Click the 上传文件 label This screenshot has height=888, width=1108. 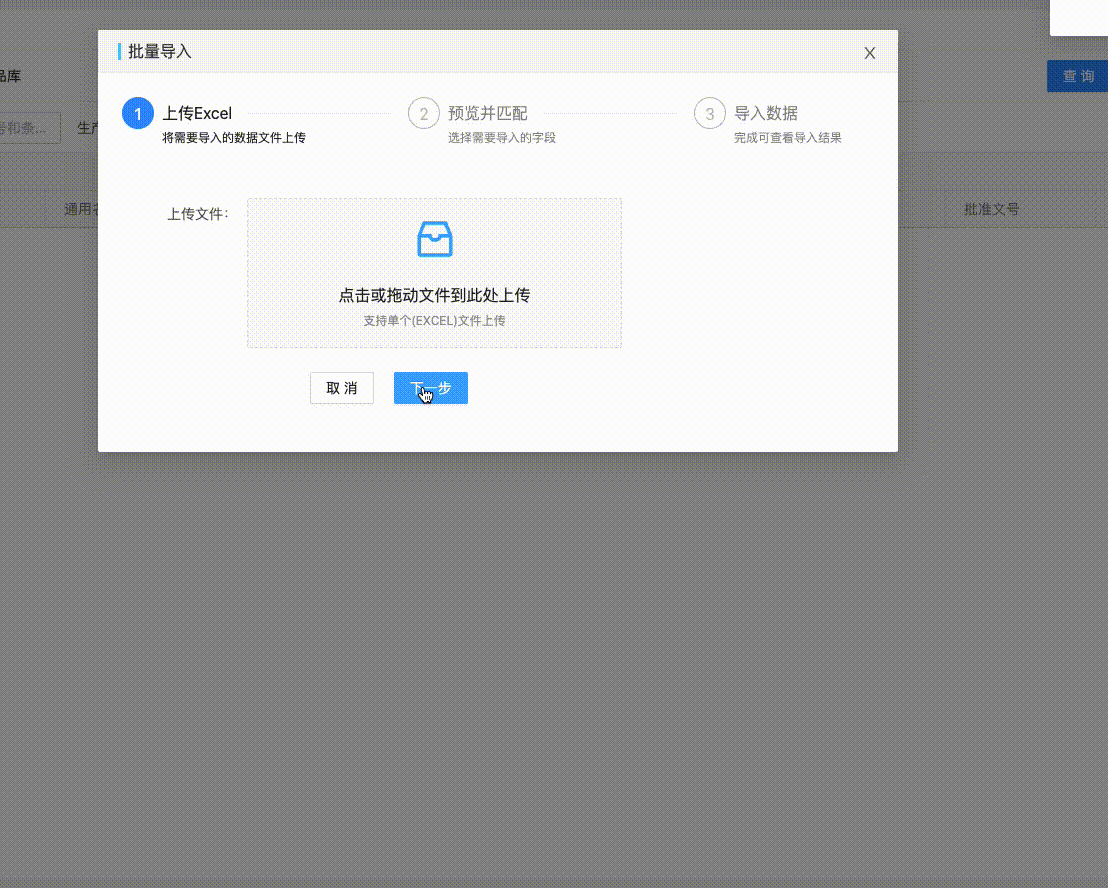[197, 212]
